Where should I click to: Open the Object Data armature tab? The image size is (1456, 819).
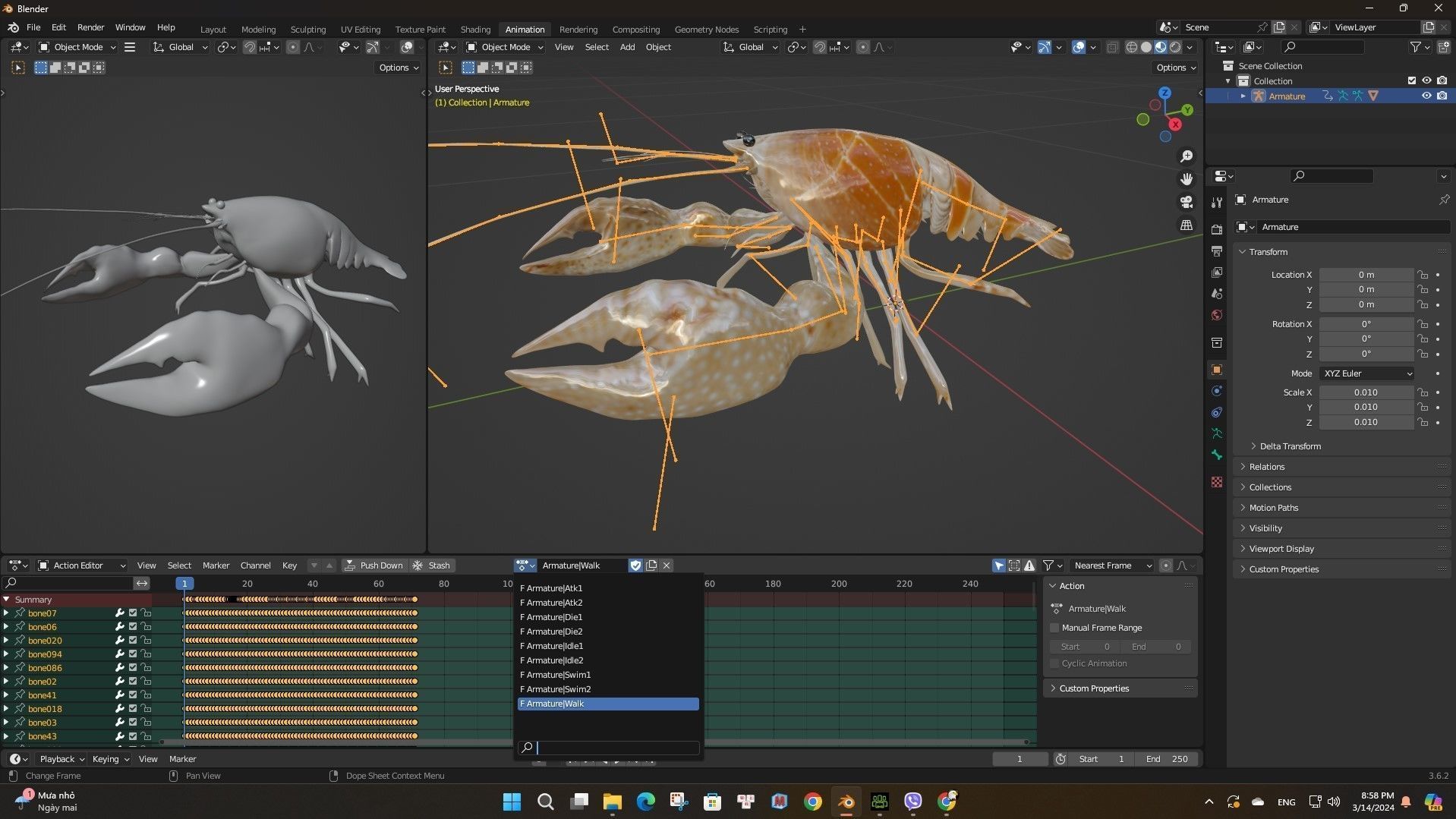(1217, 433)
